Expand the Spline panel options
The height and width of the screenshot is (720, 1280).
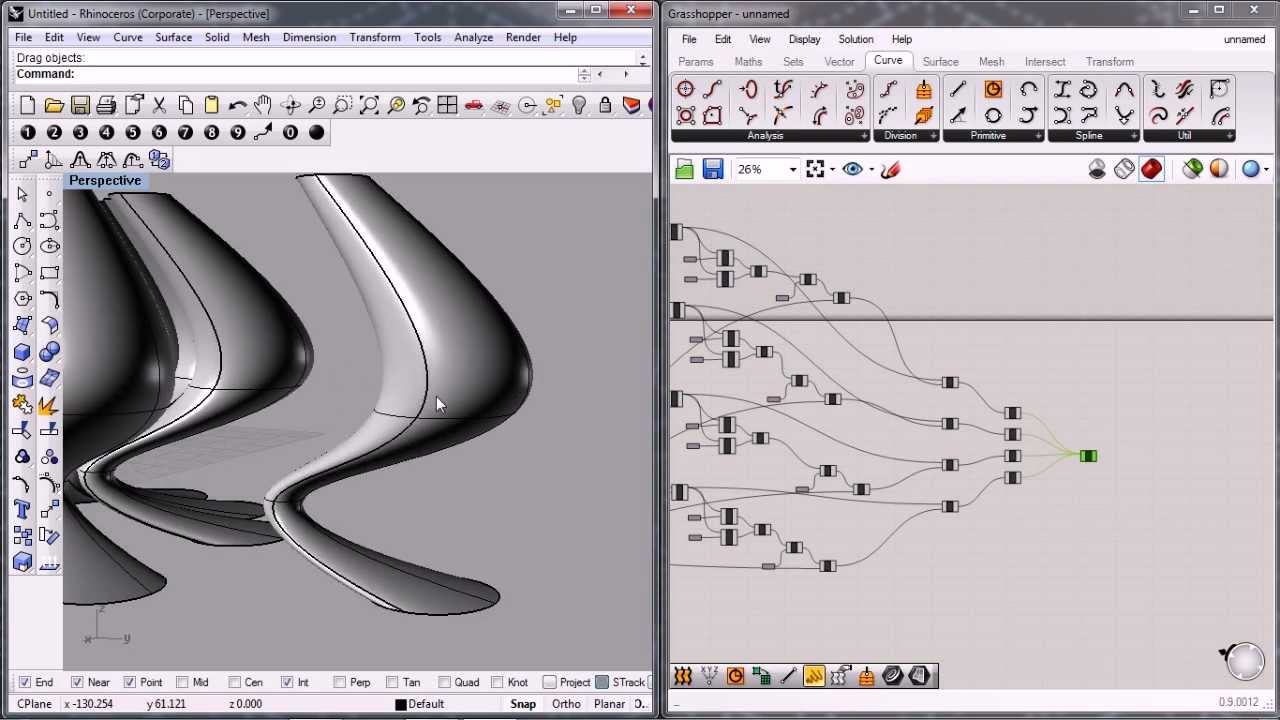[1136, 136]
